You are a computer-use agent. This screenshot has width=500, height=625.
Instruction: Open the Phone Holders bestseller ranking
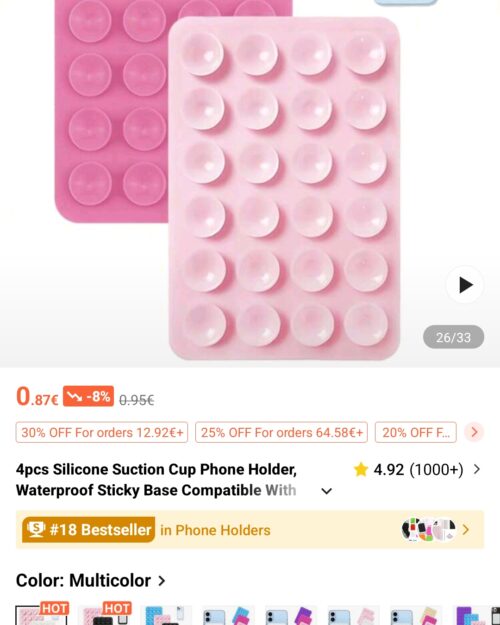(215, 530)
